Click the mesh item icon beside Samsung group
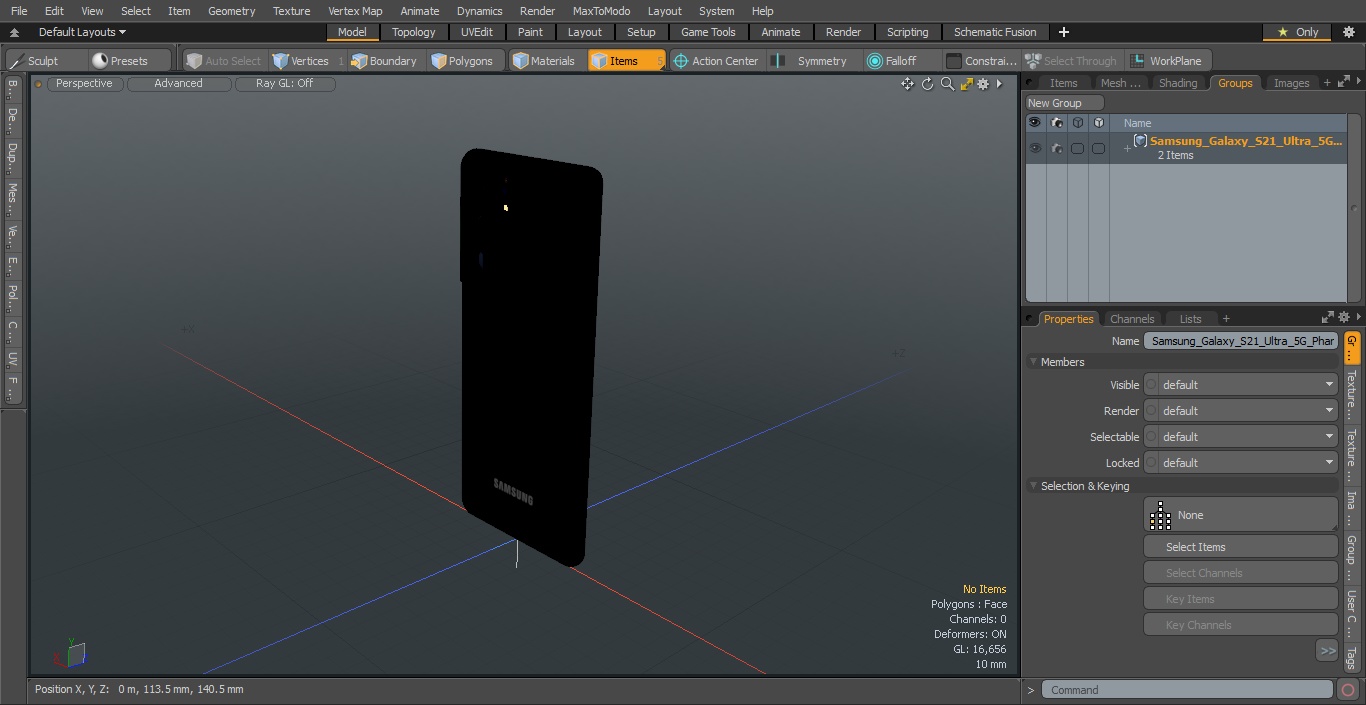 pos(1140,141)
